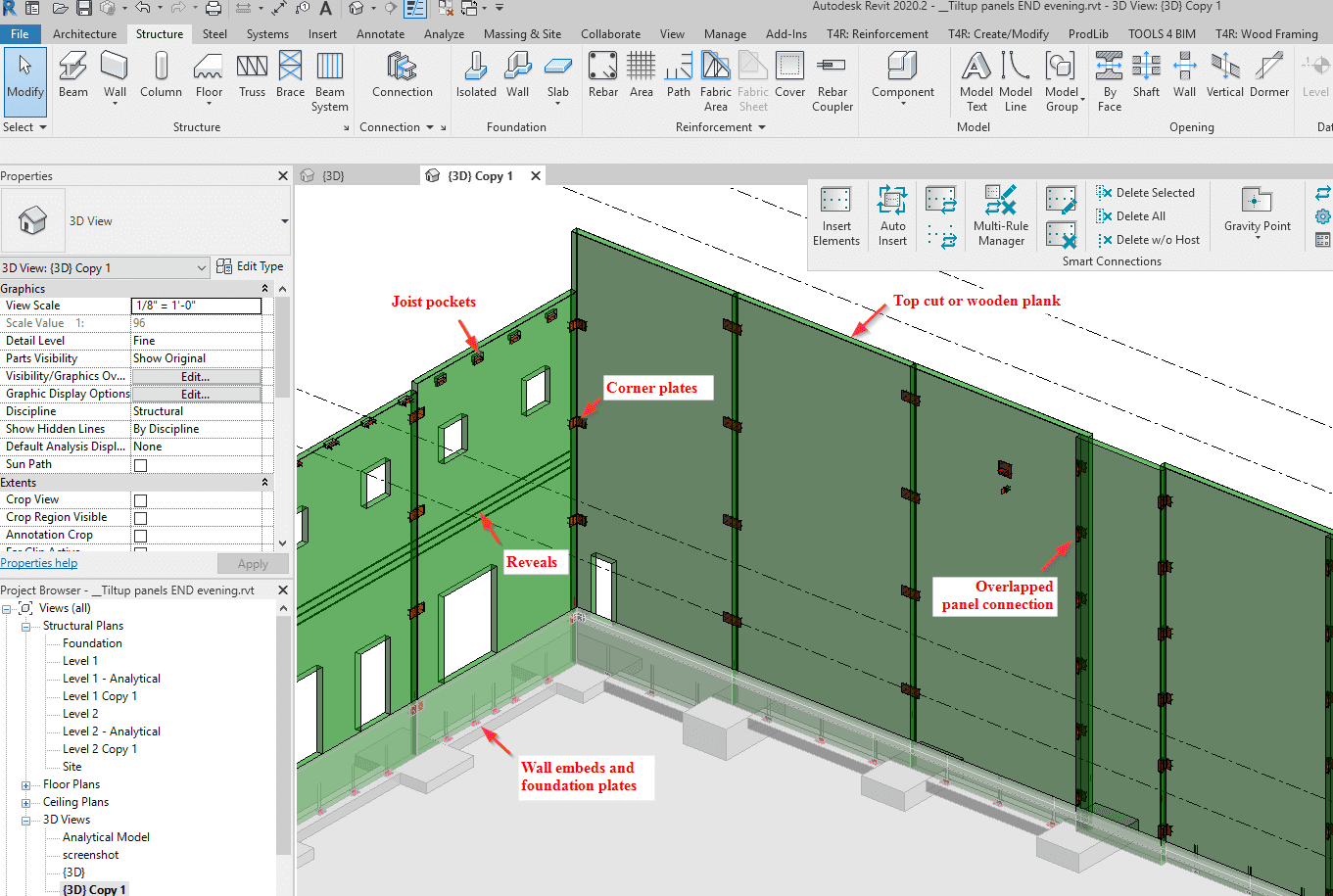The image size is (1333, 896).
Task: Select the Shaft opening tool
Action: 1146,75
